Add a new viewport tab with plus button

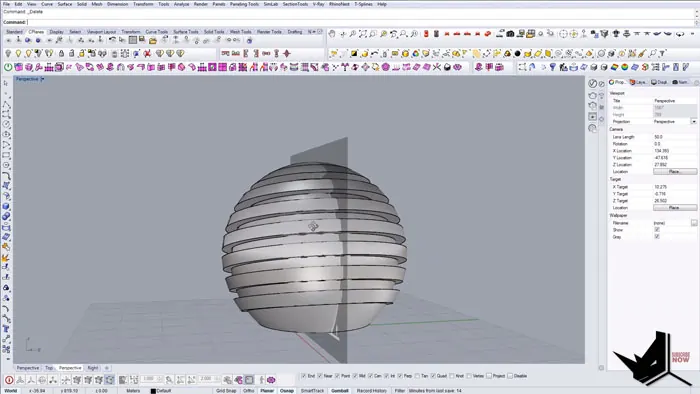point(106,368)
